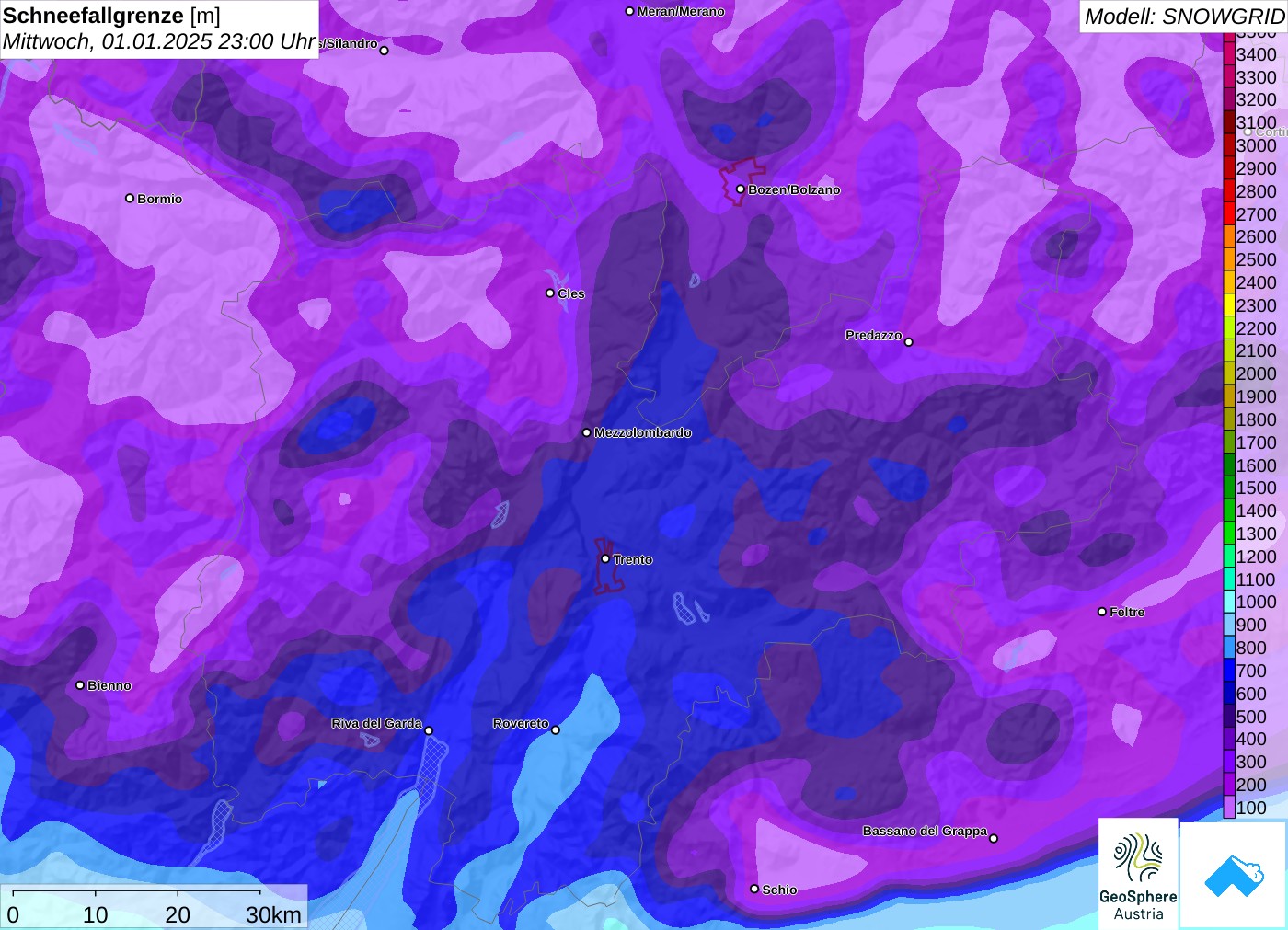Image resolution: width=1288 pixels, height=930 pixels.
Task: Select the 1400 m legend swatch
Action: pos(1229,511)
